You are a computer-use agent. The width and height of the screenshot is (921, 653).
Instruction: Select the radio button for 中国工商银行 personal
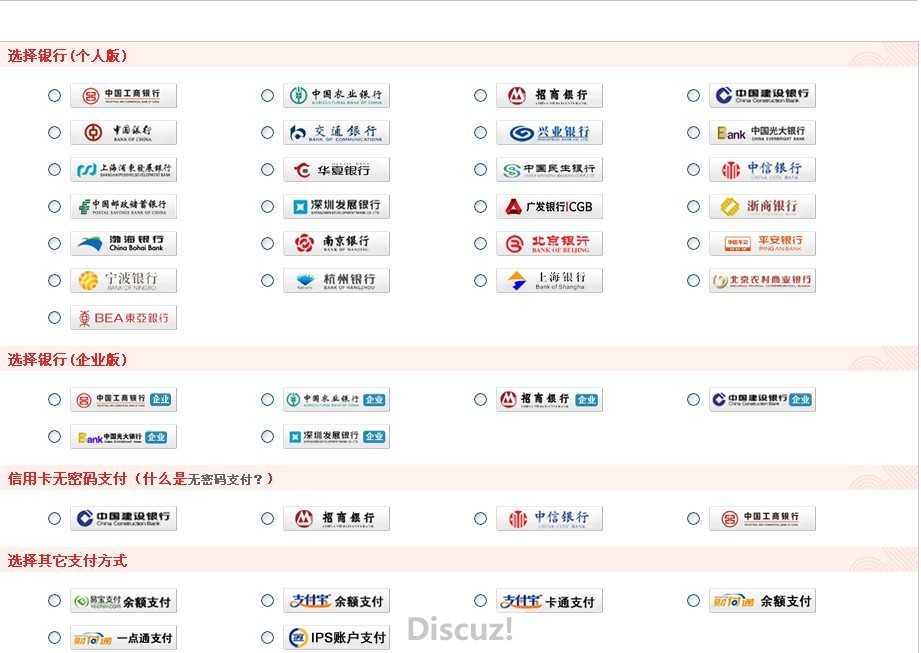pyautogui.click(x=54, y=95)
